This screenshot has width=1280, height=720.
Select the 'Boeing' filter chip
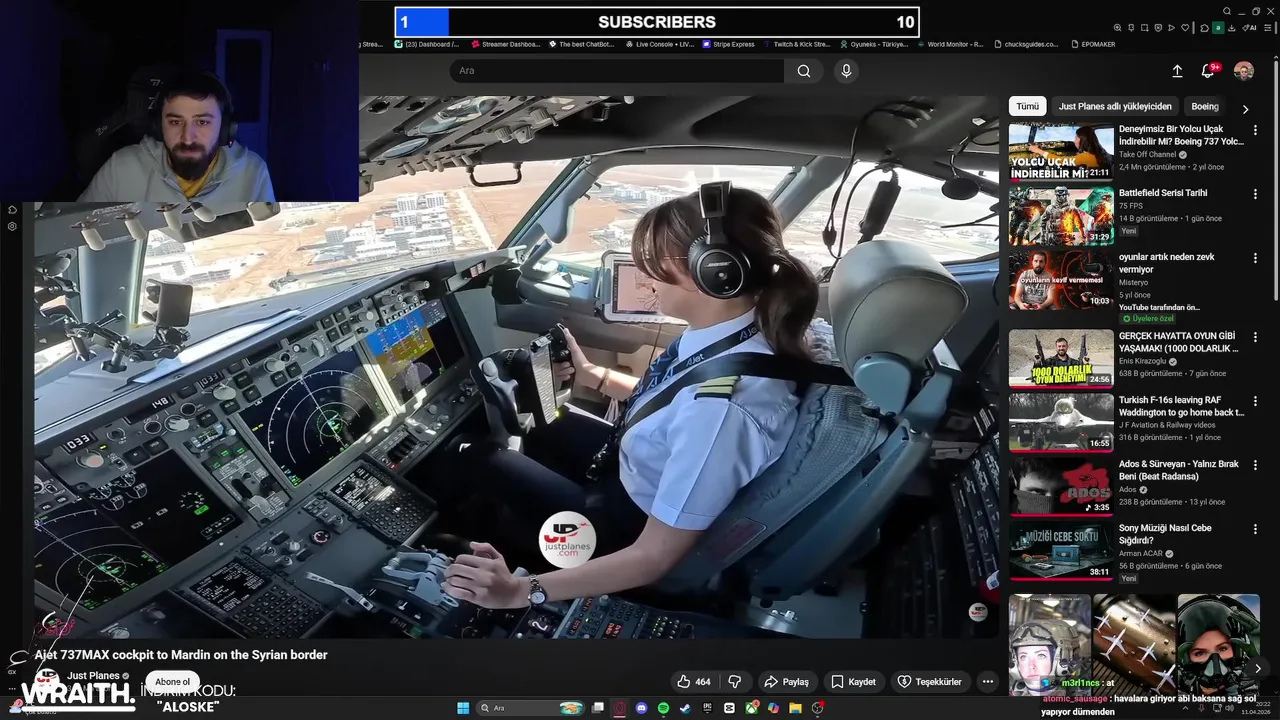(1205, 106)
